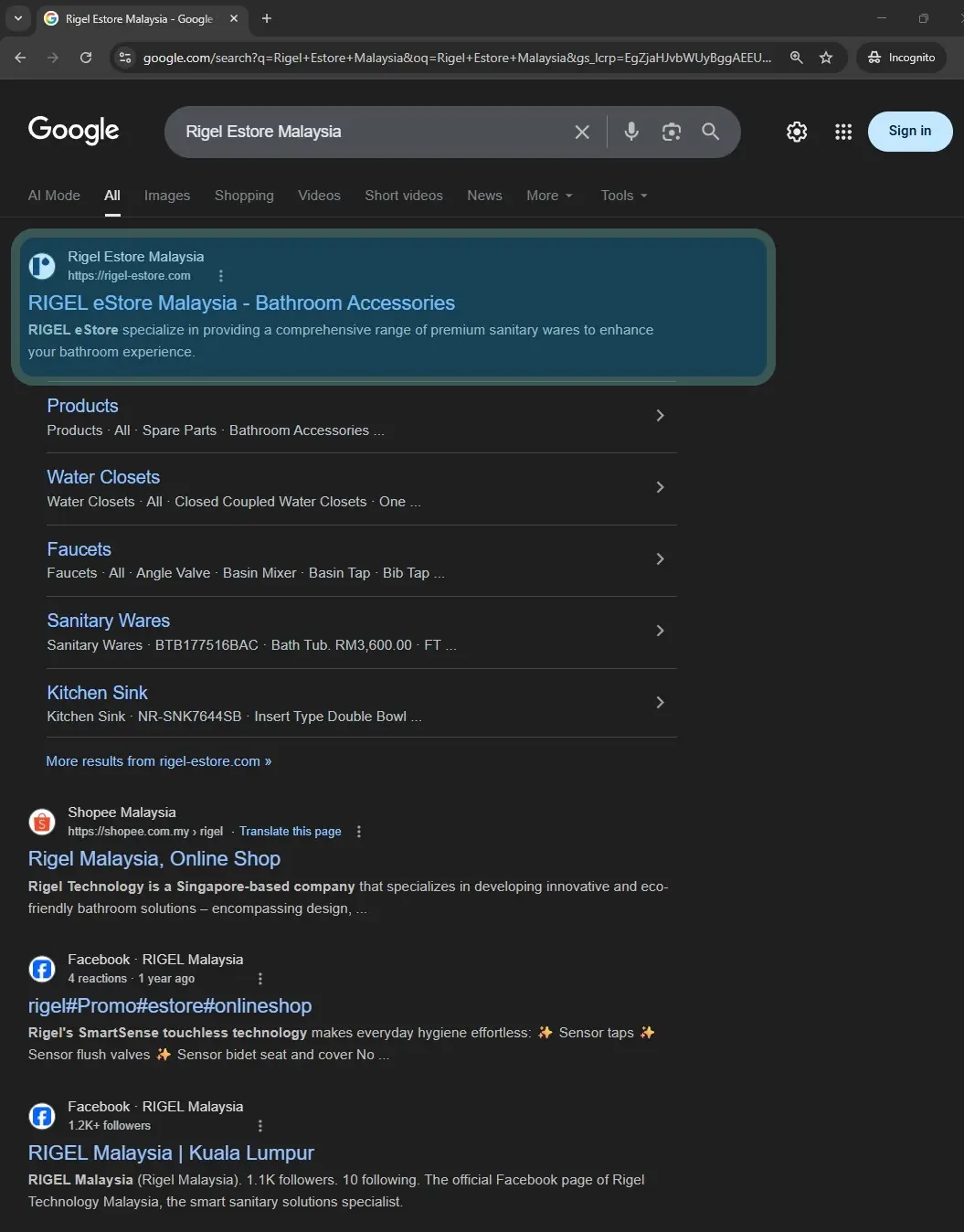This screenshot has height=1232, width=964.
Task: Close the Rigel Estore Malaysia tab
Action: pos(234,18)
